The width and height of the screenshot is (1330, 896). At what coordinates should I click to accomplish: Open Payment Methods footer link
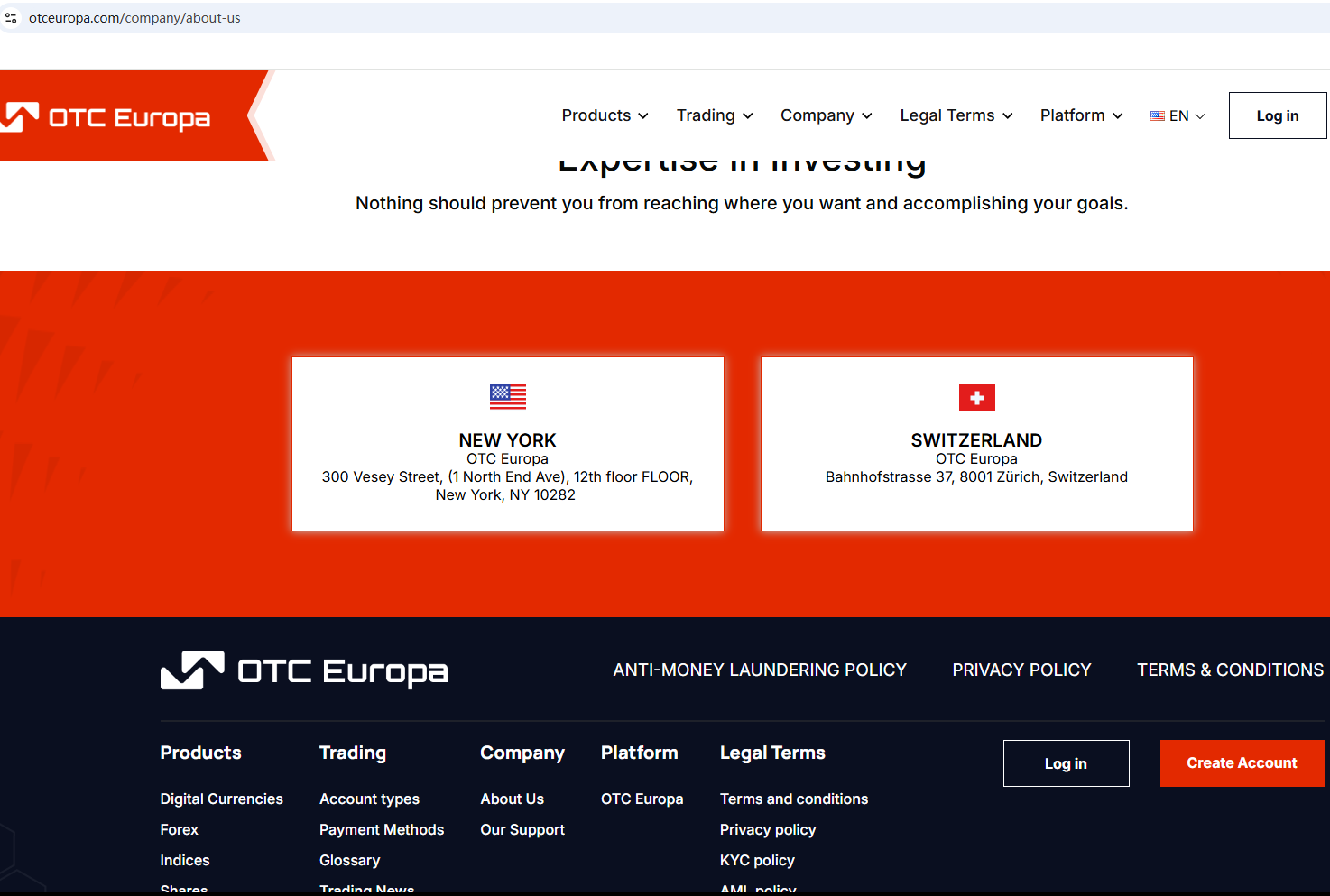tap(382, 830)
